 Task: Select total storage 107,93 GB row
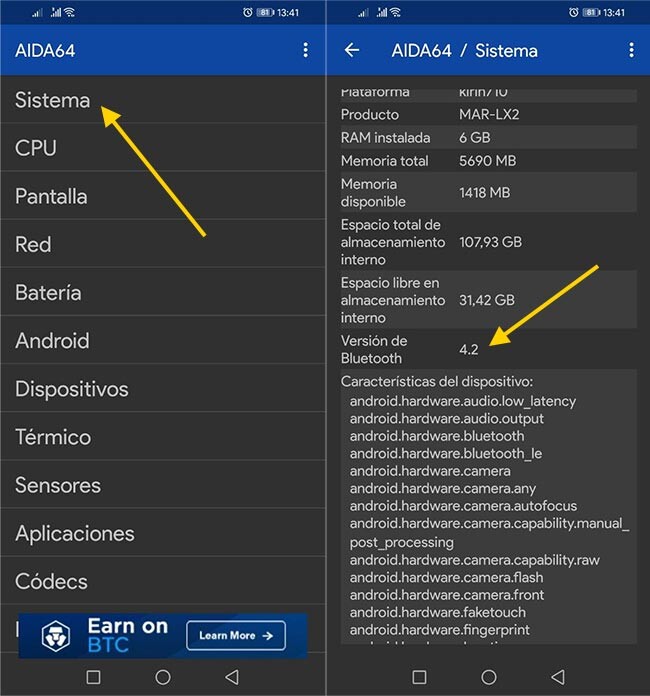click(x=488, y=242)
